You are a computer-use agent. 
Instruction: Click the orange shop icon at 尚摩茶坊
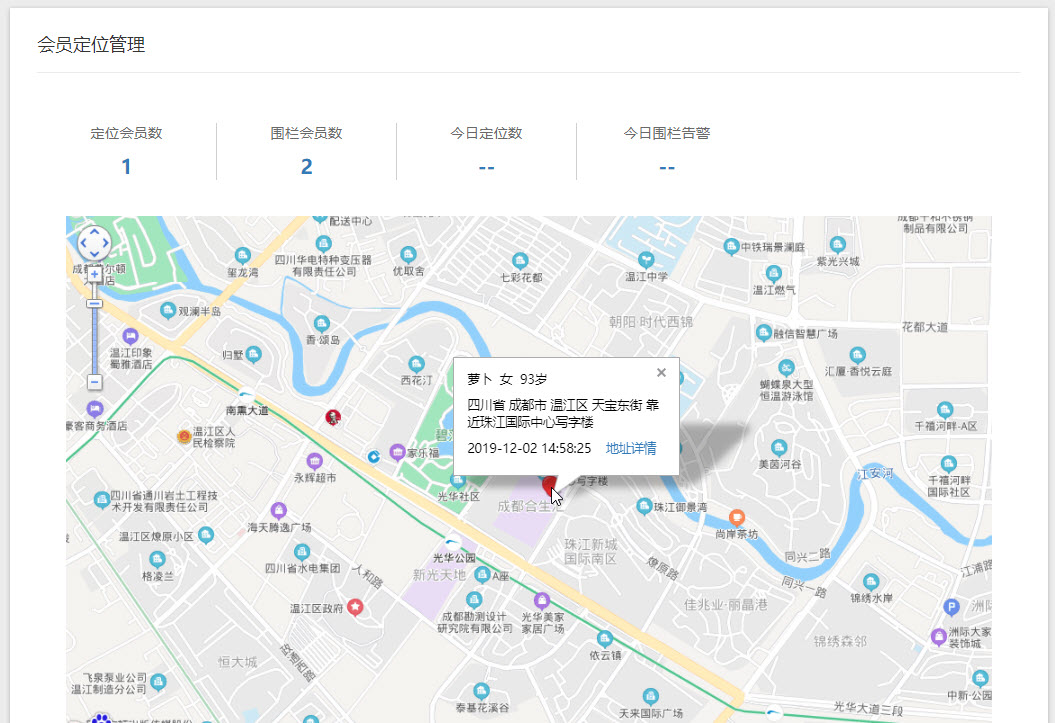pyautogui.click(x=736, y=517)
